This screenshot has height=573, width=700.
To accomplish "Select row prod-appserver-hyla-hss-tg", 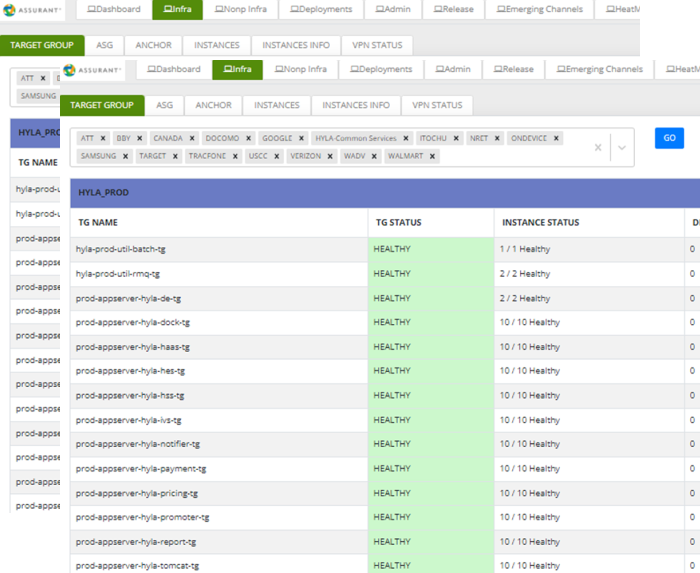I will point(385,395).
